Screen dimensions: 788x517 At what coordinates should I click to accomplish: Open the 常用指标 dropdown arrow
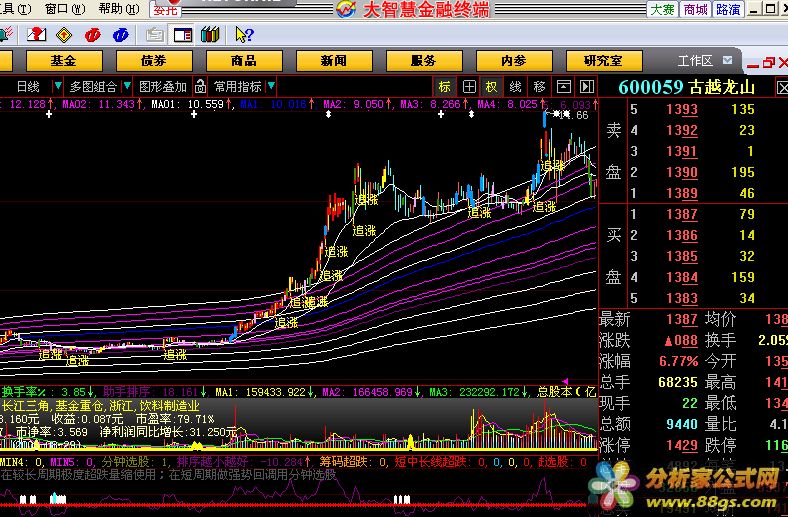[271, 86]
